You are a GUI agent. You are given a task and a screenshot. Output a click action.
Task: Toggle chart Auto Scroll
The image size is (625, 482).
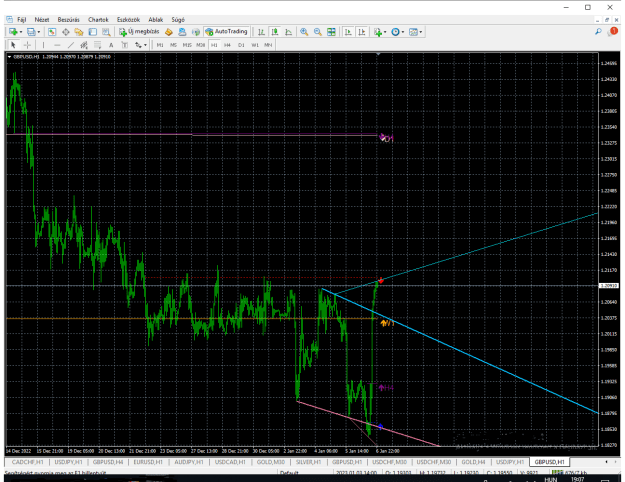(348, 32)
